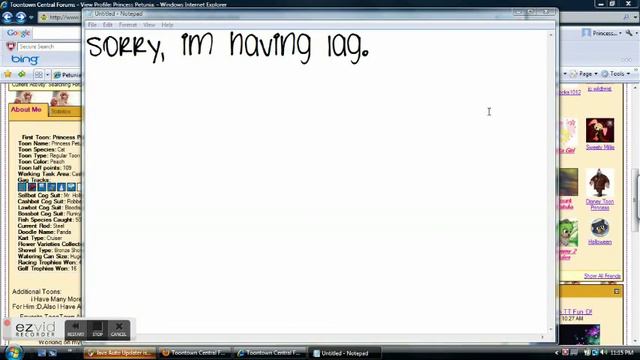
Task: Click the IE Quick Tabs icon
Action: [39, 75]
